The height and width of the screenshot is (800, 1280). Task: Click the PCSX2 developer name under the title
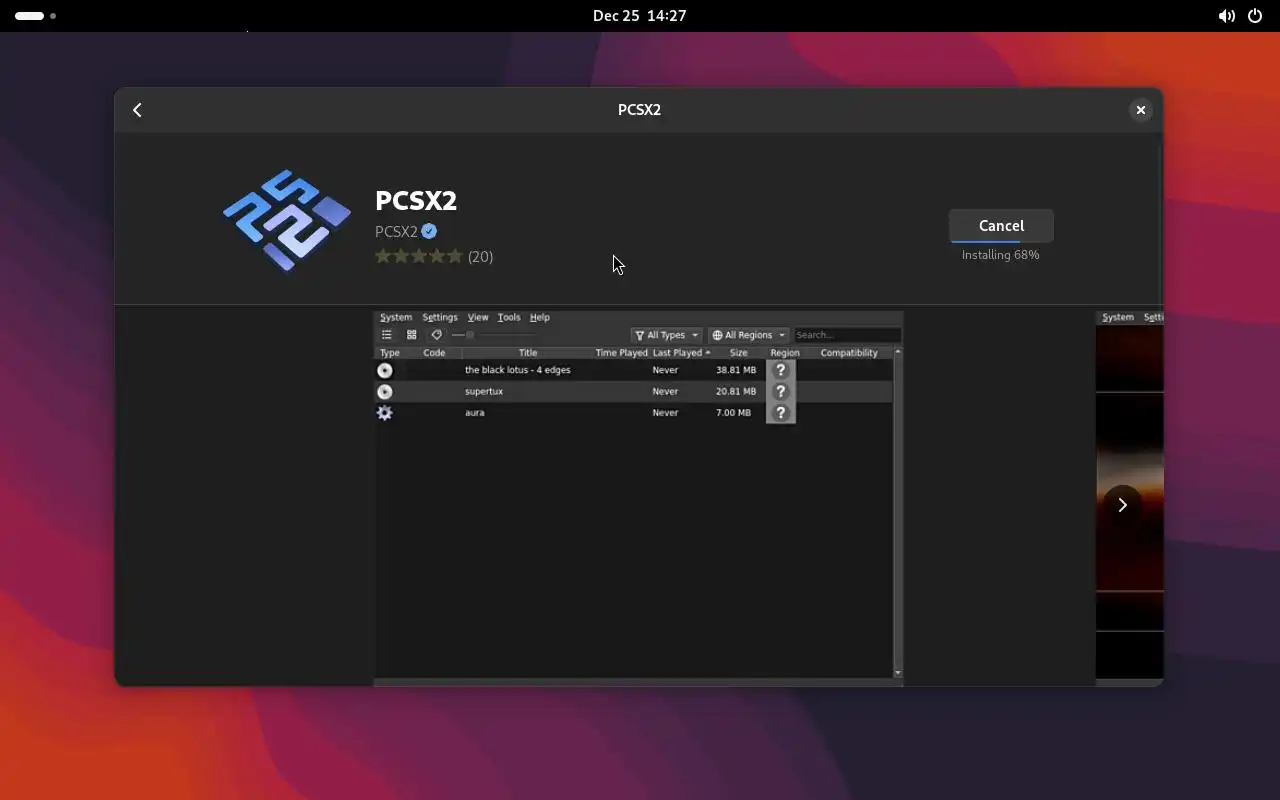[396, 231]
